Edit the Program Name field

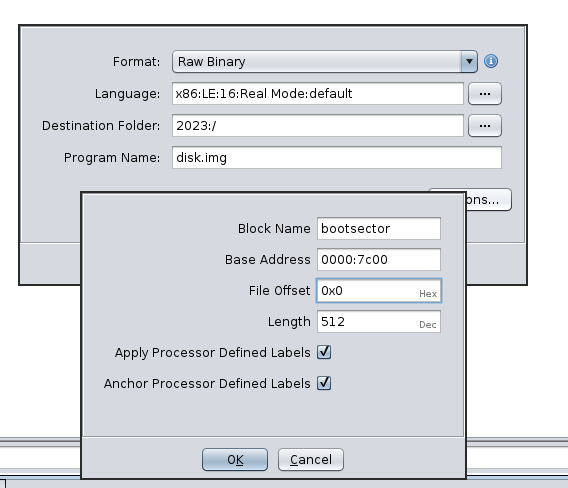337,157
